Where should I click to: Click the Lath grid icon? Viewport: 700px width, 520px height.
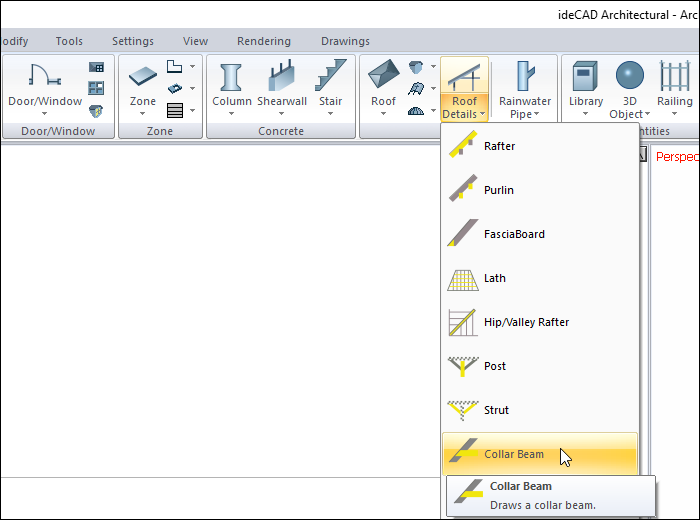[460, 279]
